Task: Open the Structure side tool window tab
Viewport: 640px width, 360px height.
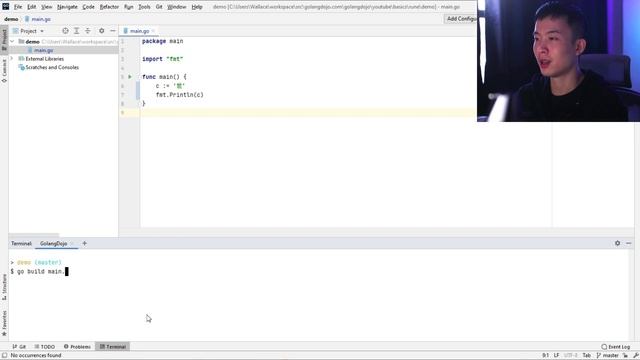Action: [4, 287]
